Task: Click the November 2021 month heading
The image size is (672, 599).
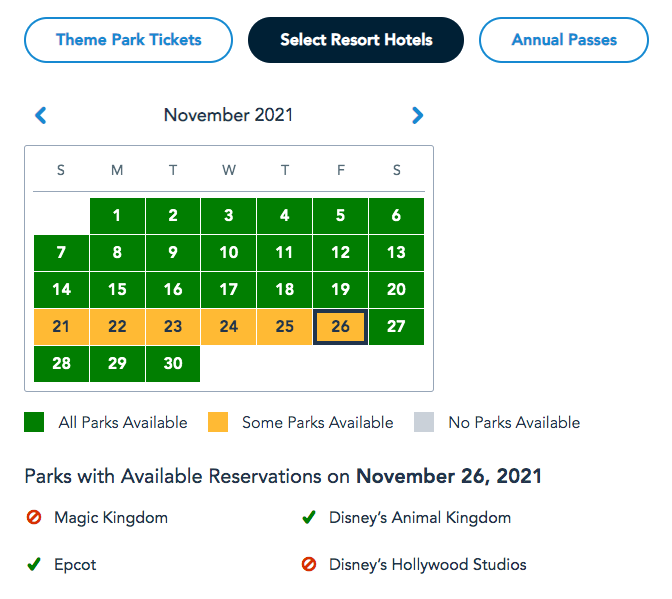Action: pos(229,115)
